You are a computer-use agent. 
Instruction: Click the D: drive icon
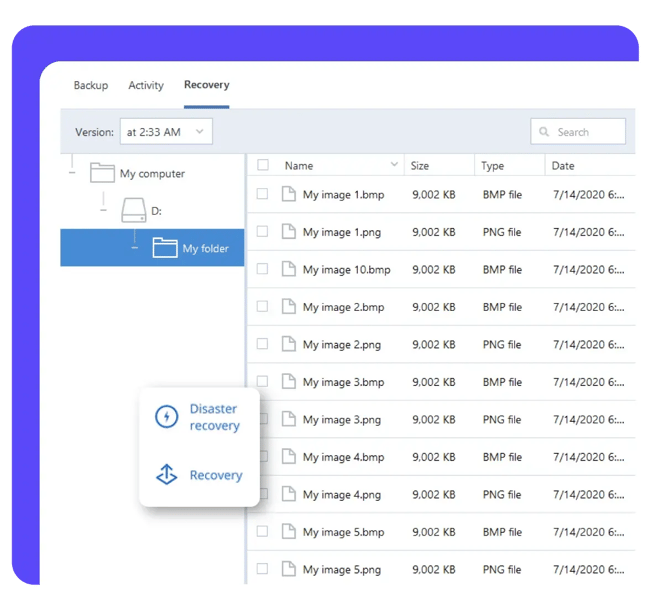click(133, 211)
